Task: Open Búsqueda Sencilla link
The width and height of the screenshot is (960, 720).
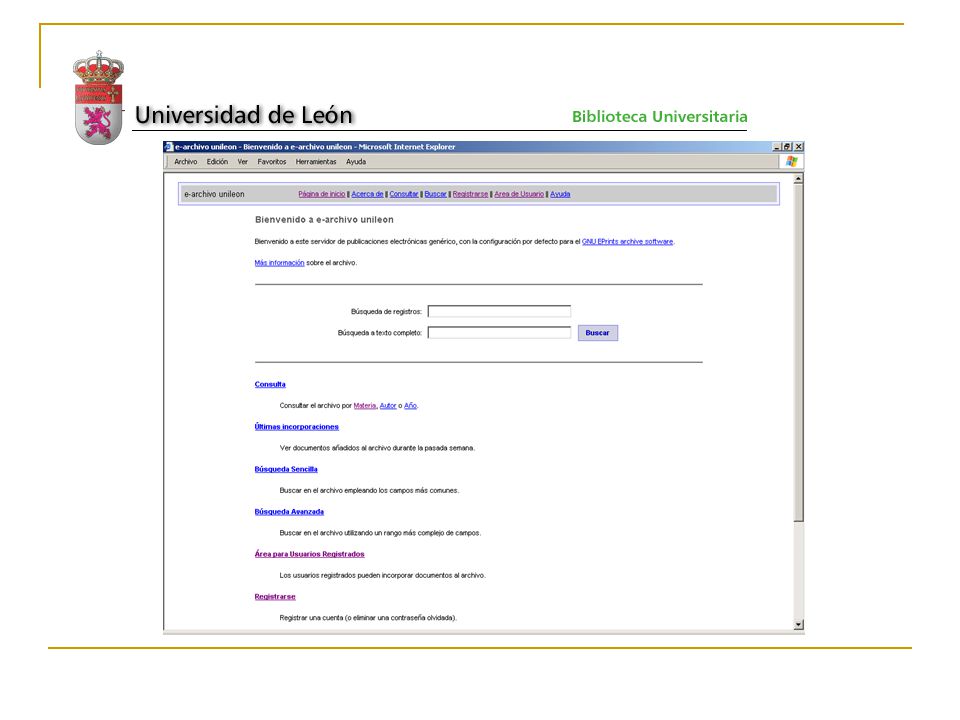Action: click(286, 470)
